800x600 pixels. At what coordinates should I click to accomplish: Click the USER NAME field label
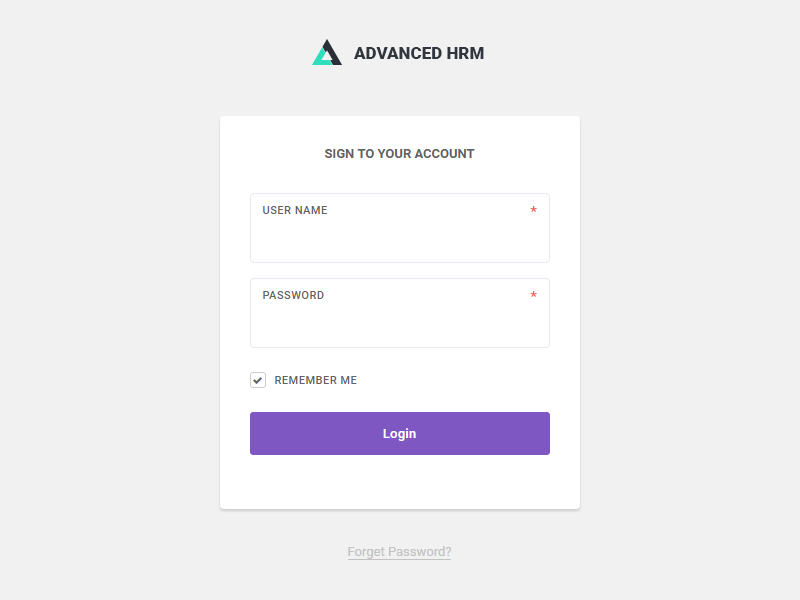(293, 210)
